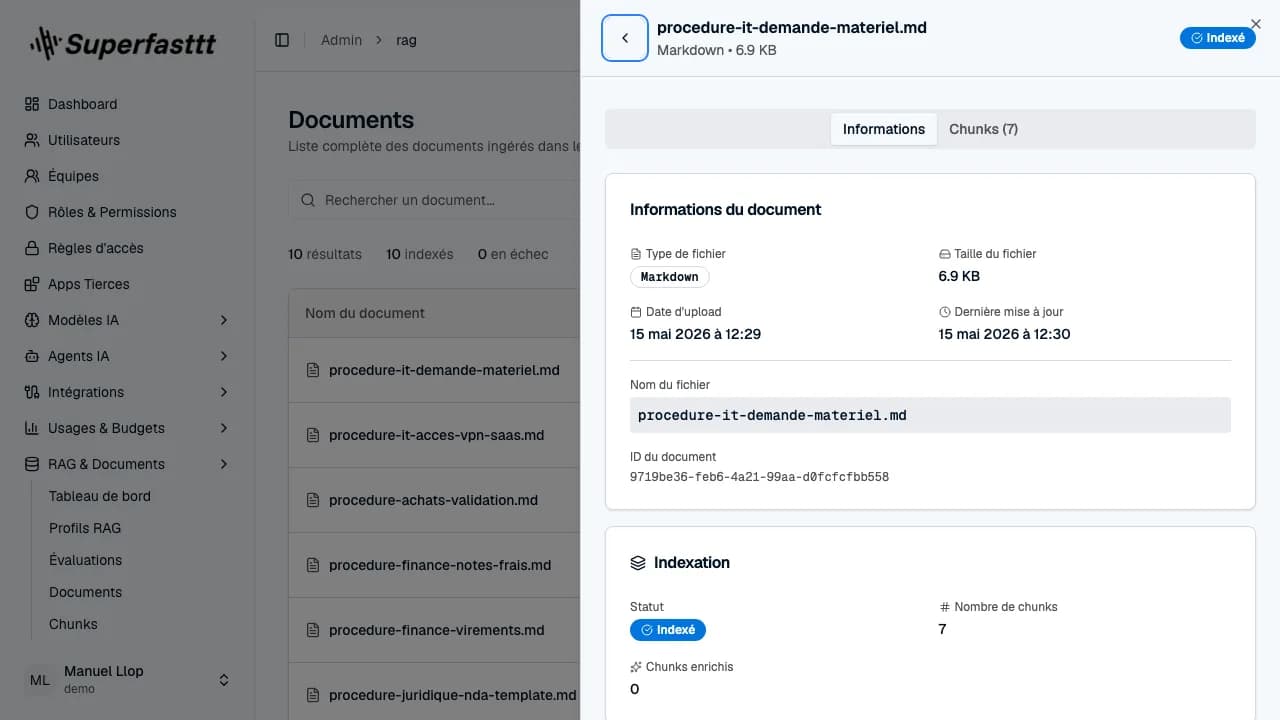Expand the Intégrations chevron

224,392
